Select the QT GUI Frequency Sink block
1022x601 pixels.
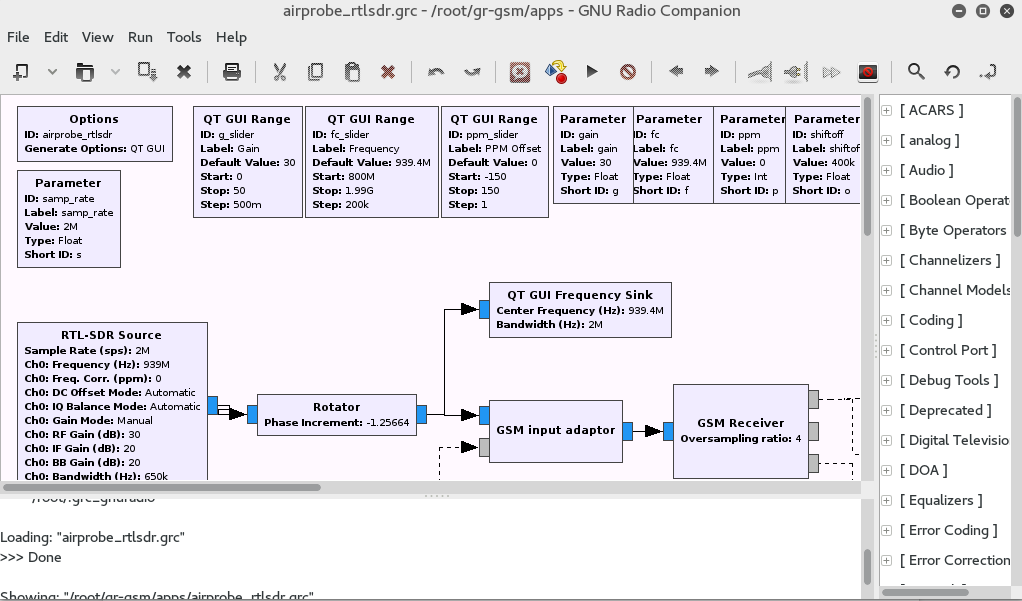tap(580, 310)
